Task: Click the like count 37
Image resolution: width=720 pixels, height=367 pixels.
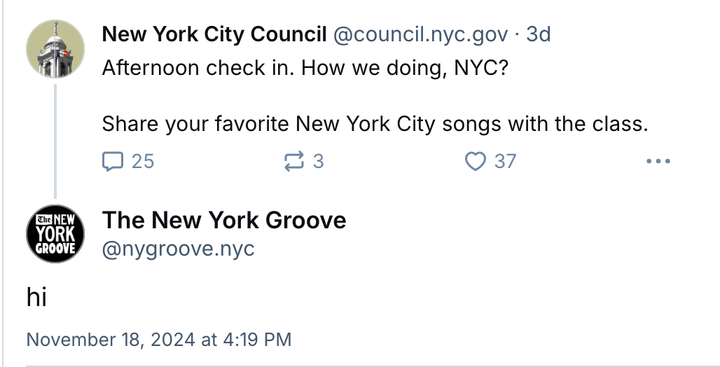Action: [505, 161]
